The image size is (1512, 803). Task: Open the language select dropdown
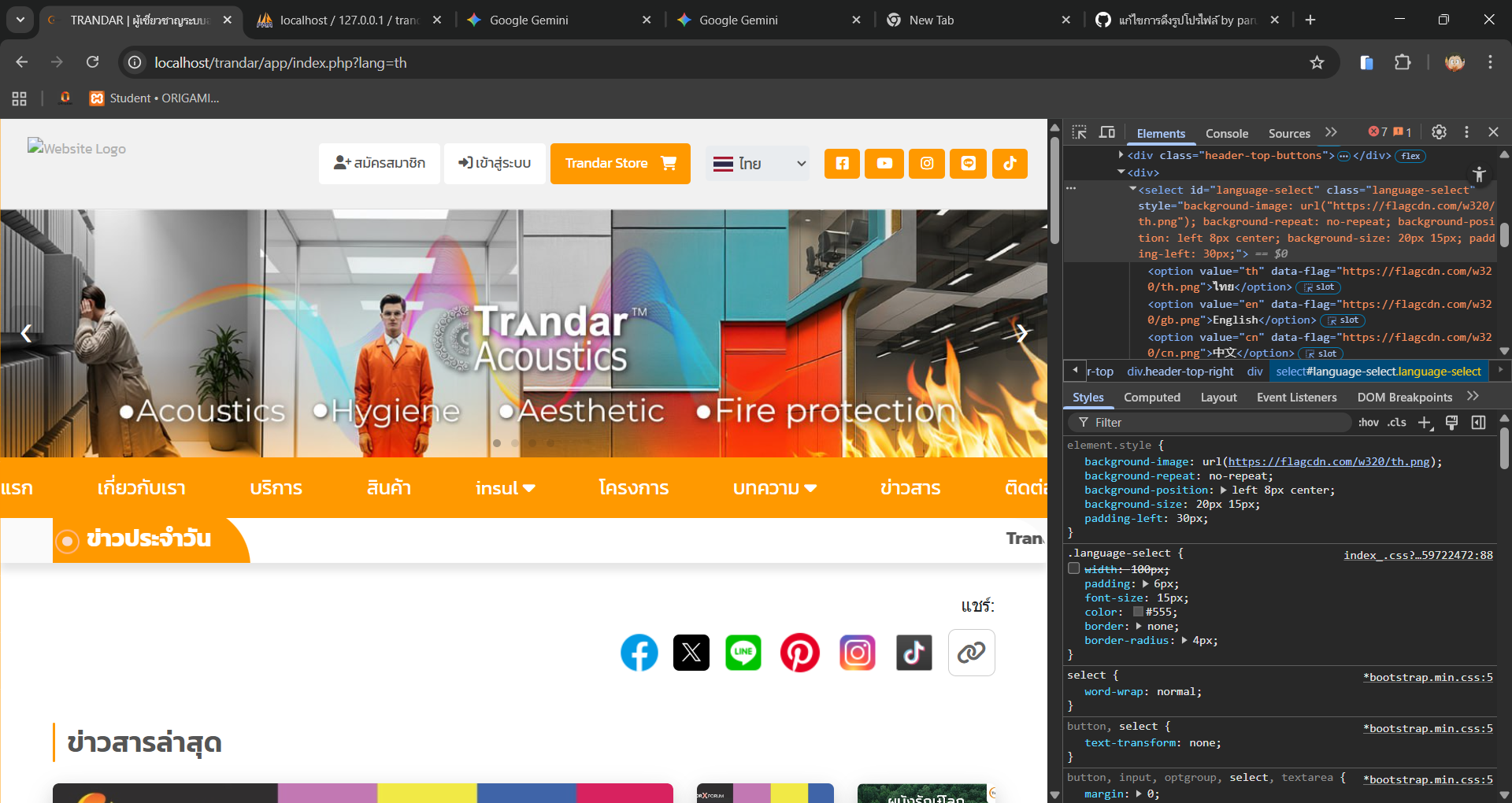(758, 164)
